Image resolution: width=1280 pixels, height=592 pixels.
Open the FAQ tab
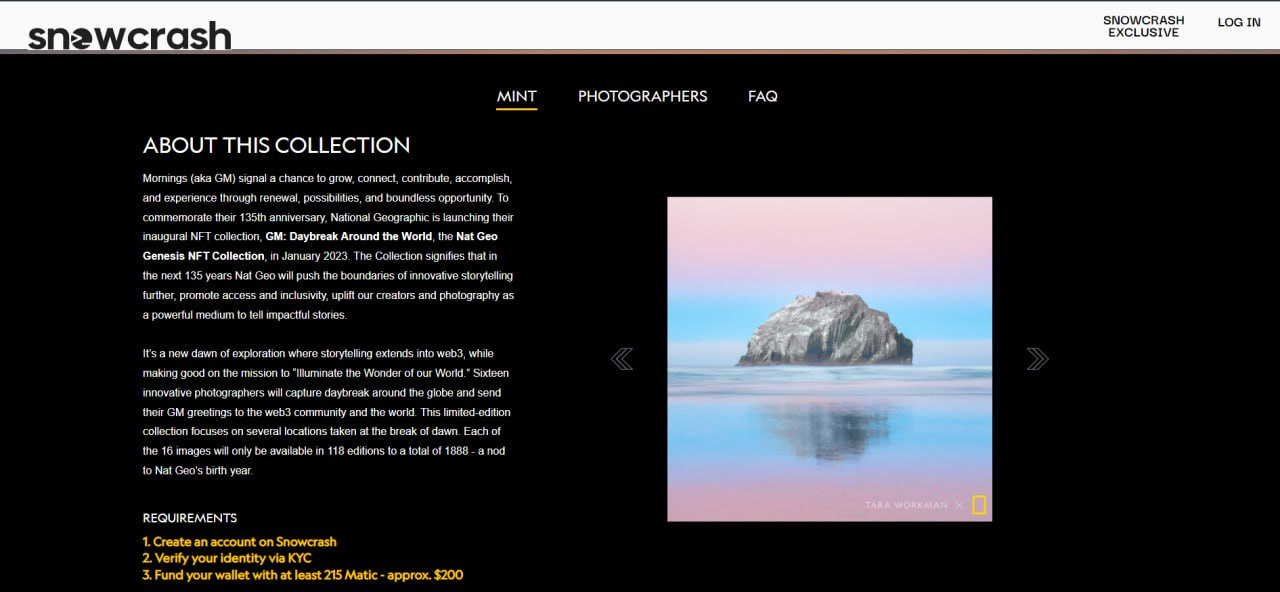763,96
